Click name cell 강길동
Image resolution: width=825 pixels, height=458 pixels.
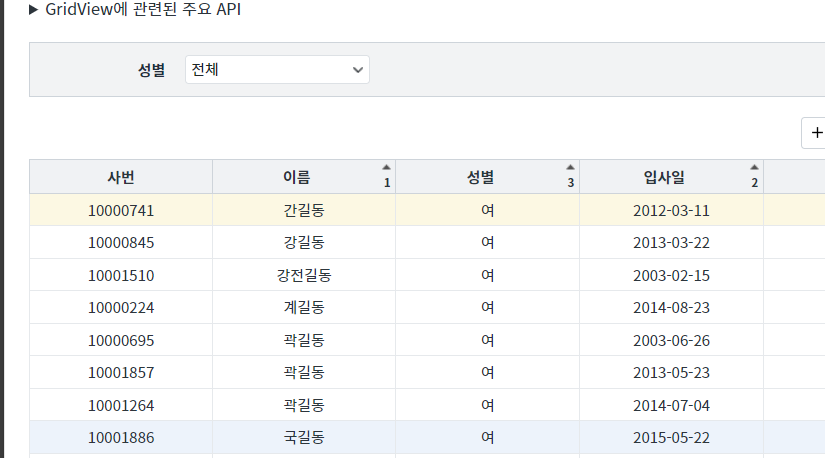click(x=304, y=243)
